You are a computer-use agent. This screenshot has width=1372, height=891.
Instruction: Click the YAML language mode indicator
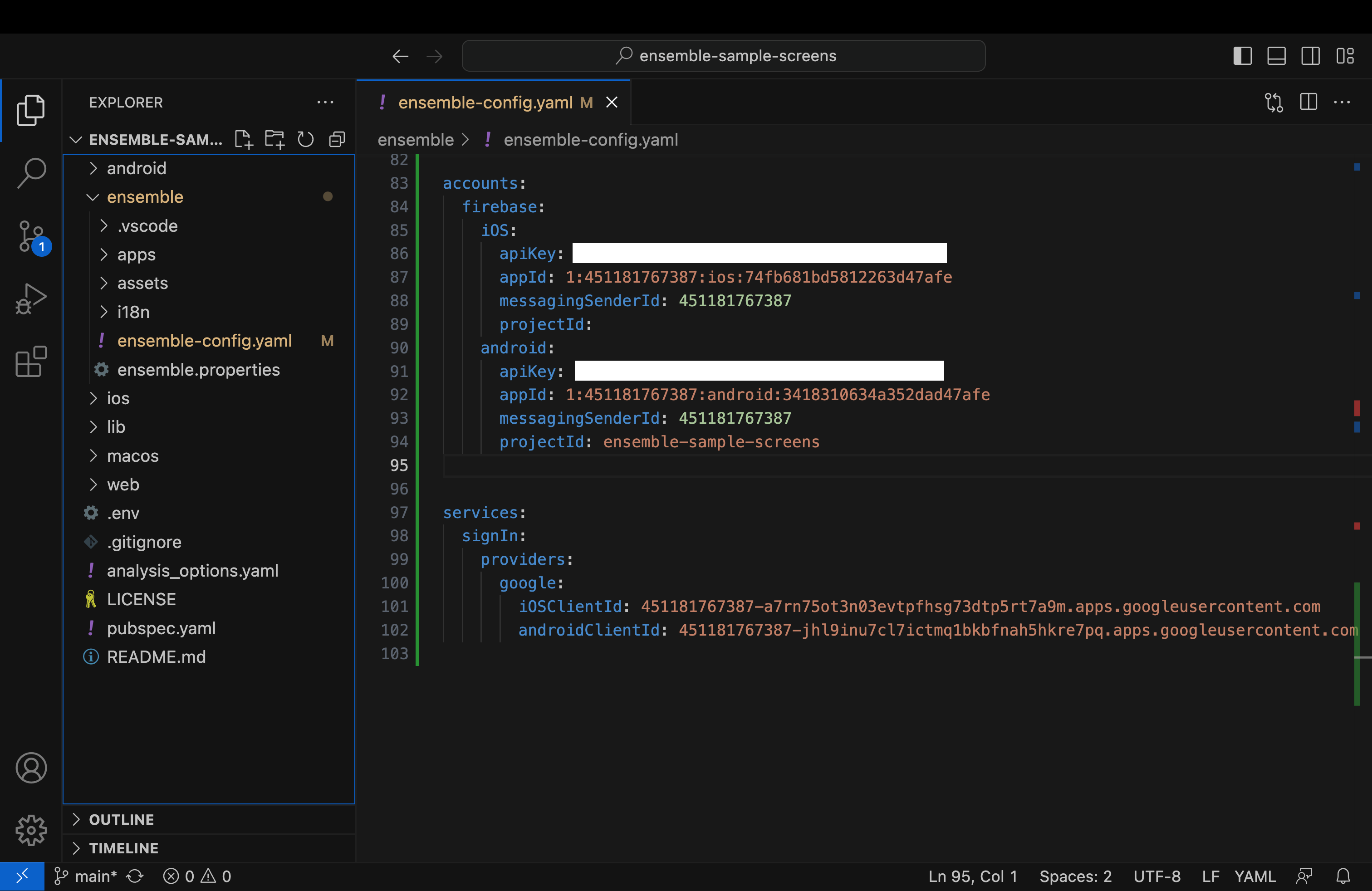pos(1254,876)
